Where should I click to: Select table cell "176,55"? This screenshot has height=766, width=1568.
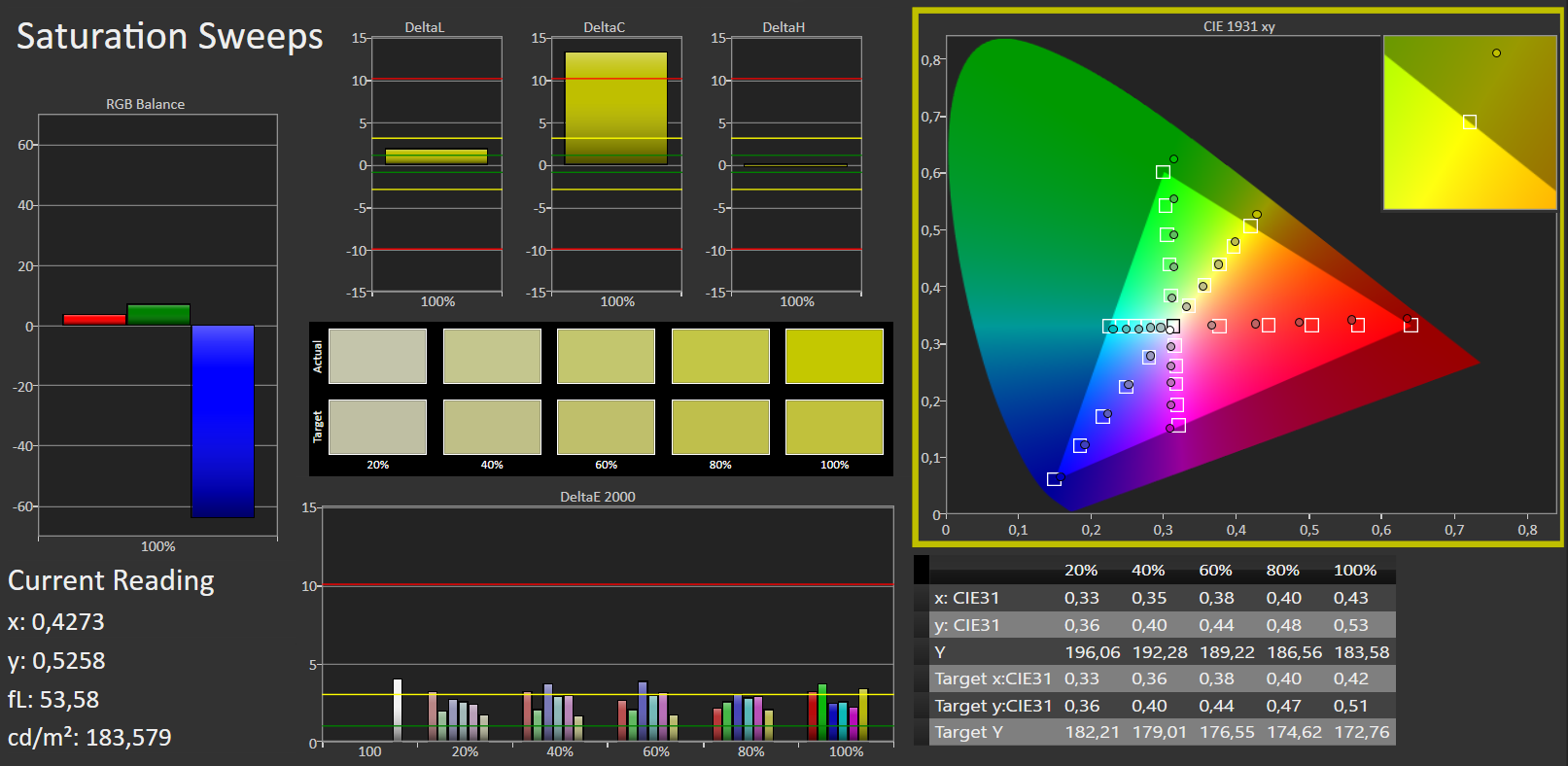click(x=1227, y=732)
